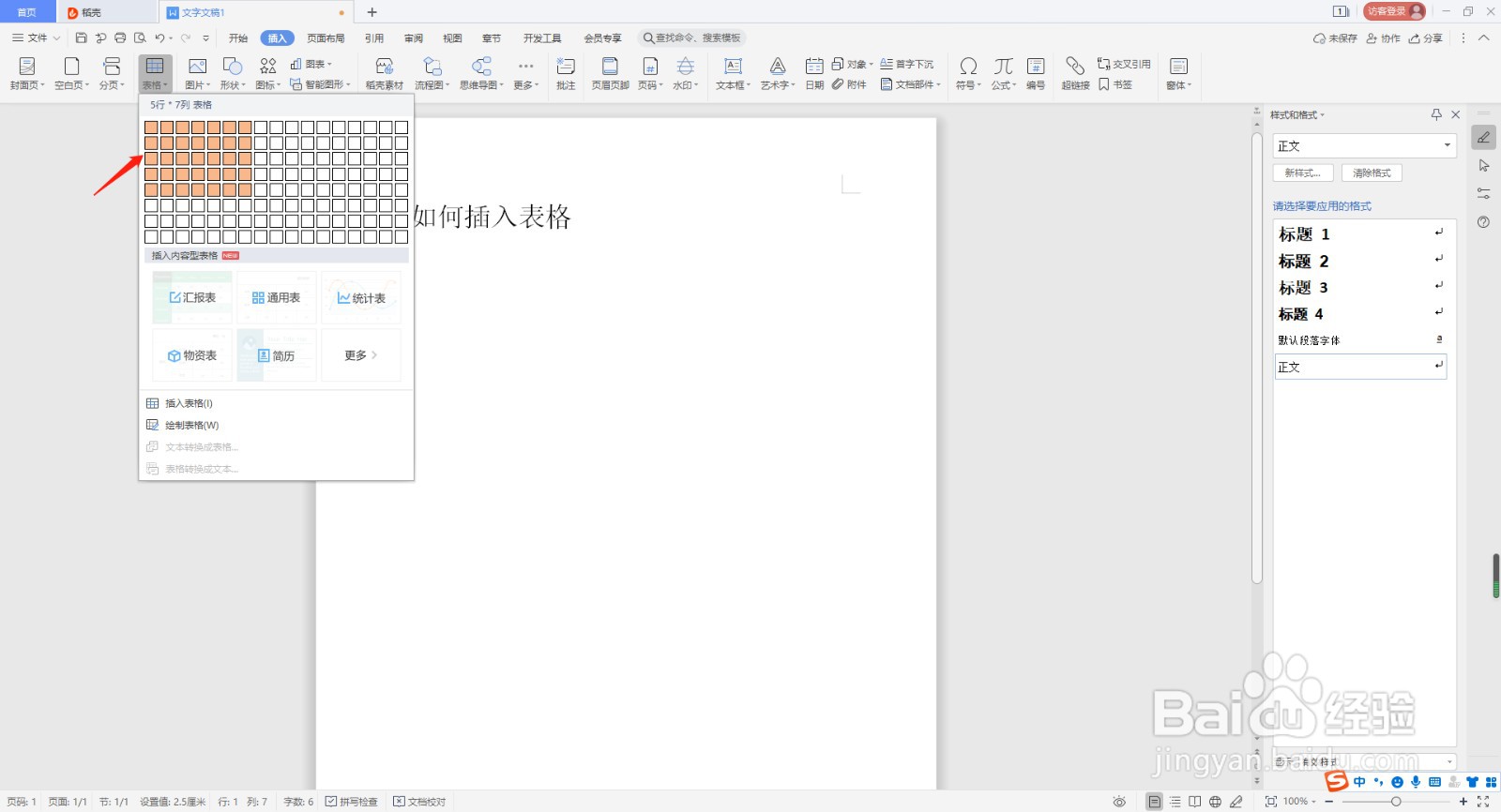This screenshot has width=1501, height=812.
Task: Open header and footer (页眉页脚)
Action: (610, 73)
